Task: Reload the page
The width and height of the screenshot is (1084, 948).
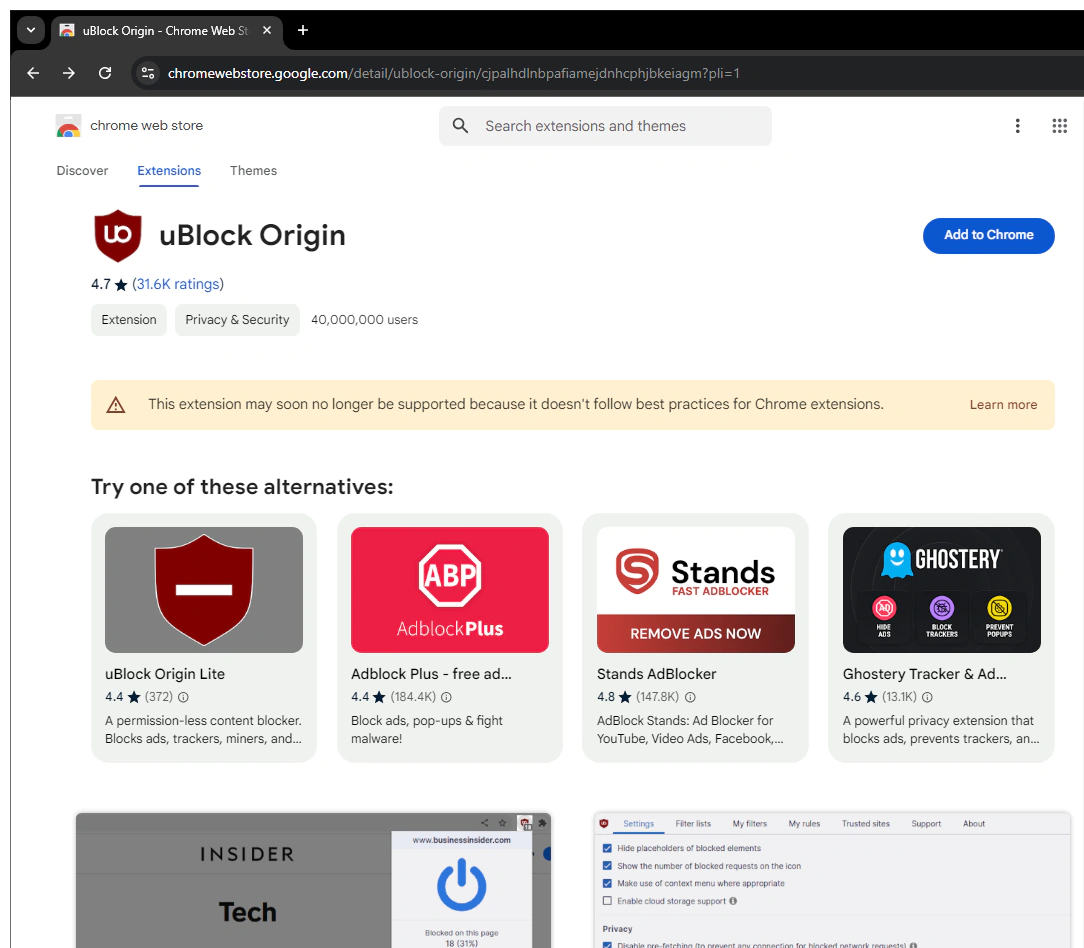Action: [104, 73]
